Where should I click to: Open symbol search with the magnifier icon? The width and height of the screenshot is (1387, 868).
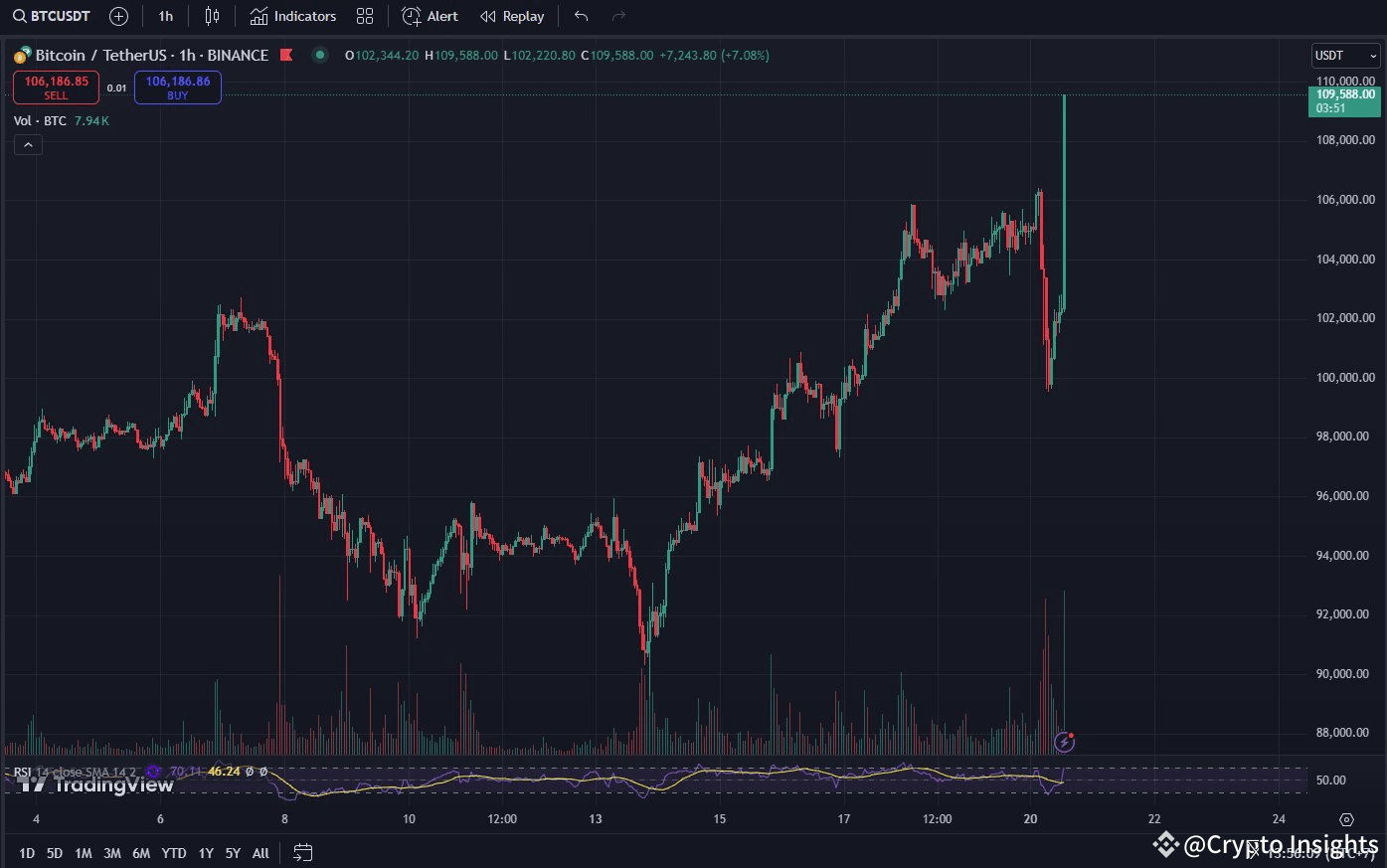tap(20, 16)
